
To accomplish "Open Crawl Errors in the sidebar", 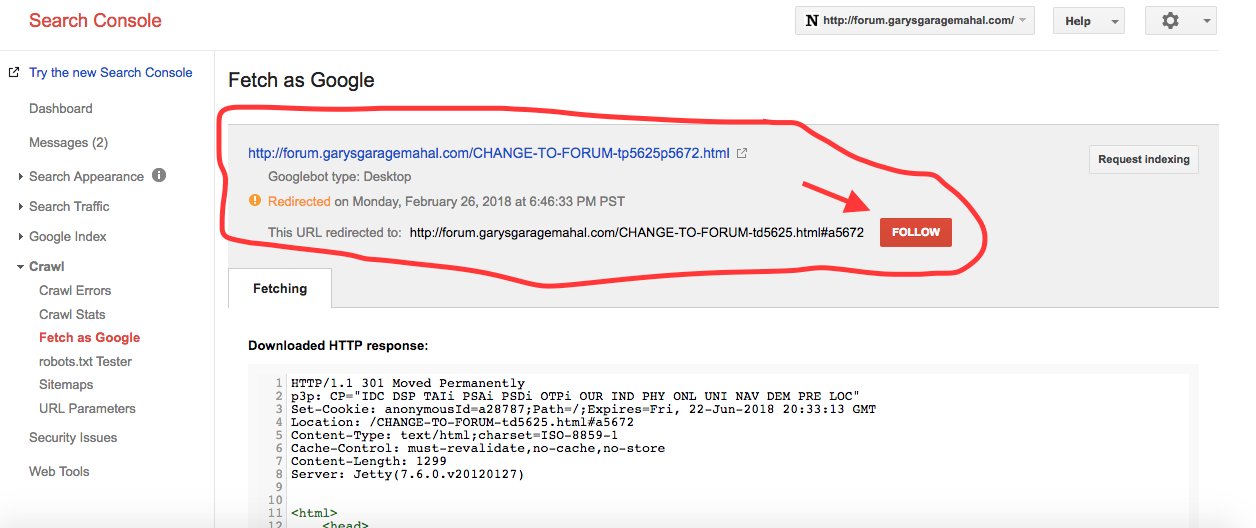I will pos(75,291).
